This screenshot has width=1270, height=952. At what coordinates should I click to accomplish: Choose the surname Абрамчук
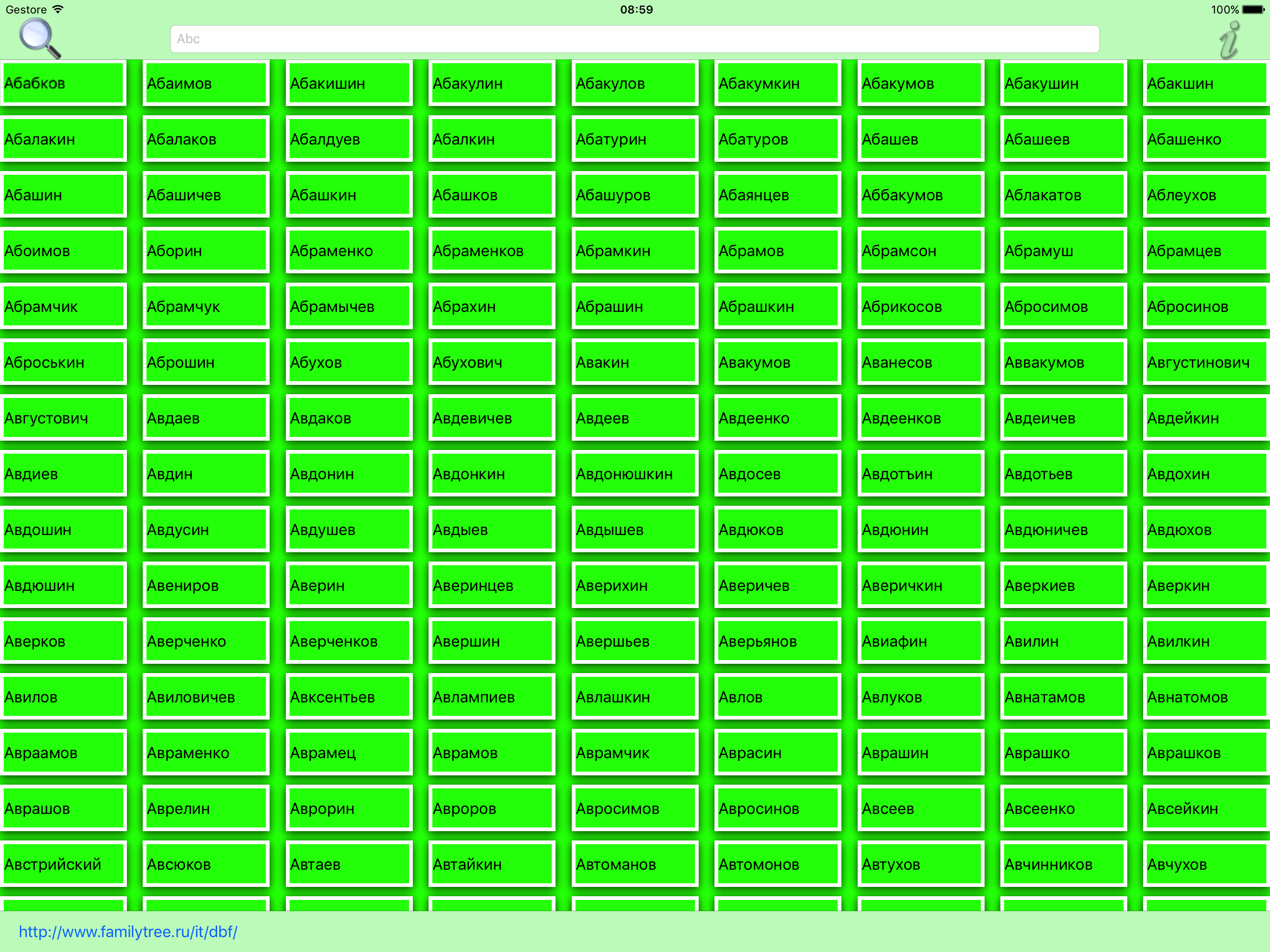coord(205,306)
